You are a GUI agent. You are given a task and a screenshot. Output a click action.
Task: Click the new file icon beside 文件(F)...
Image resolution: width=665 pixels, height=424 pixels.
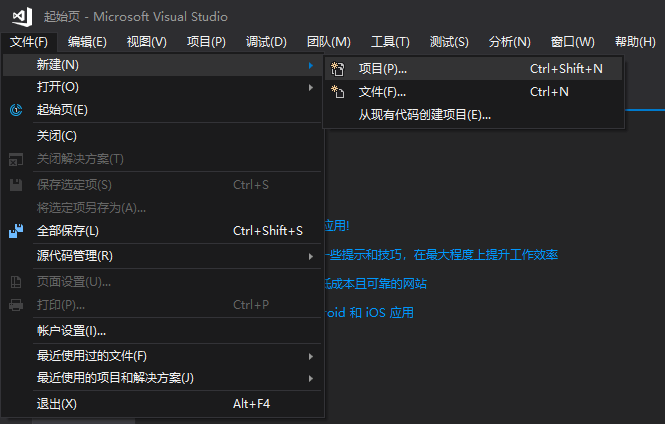[x=338, y=92]
